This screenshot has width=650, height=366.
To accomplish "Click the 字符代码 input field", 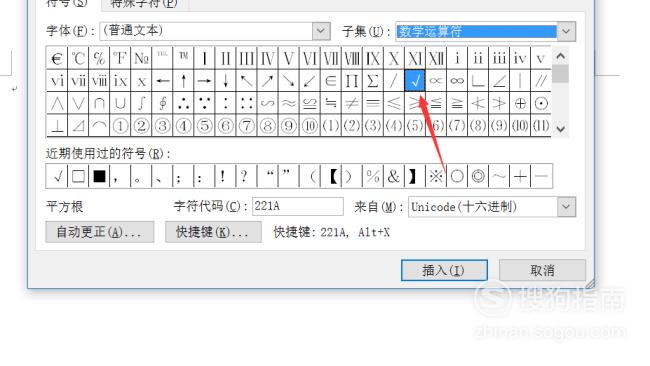I will click(x=298, y=206).
